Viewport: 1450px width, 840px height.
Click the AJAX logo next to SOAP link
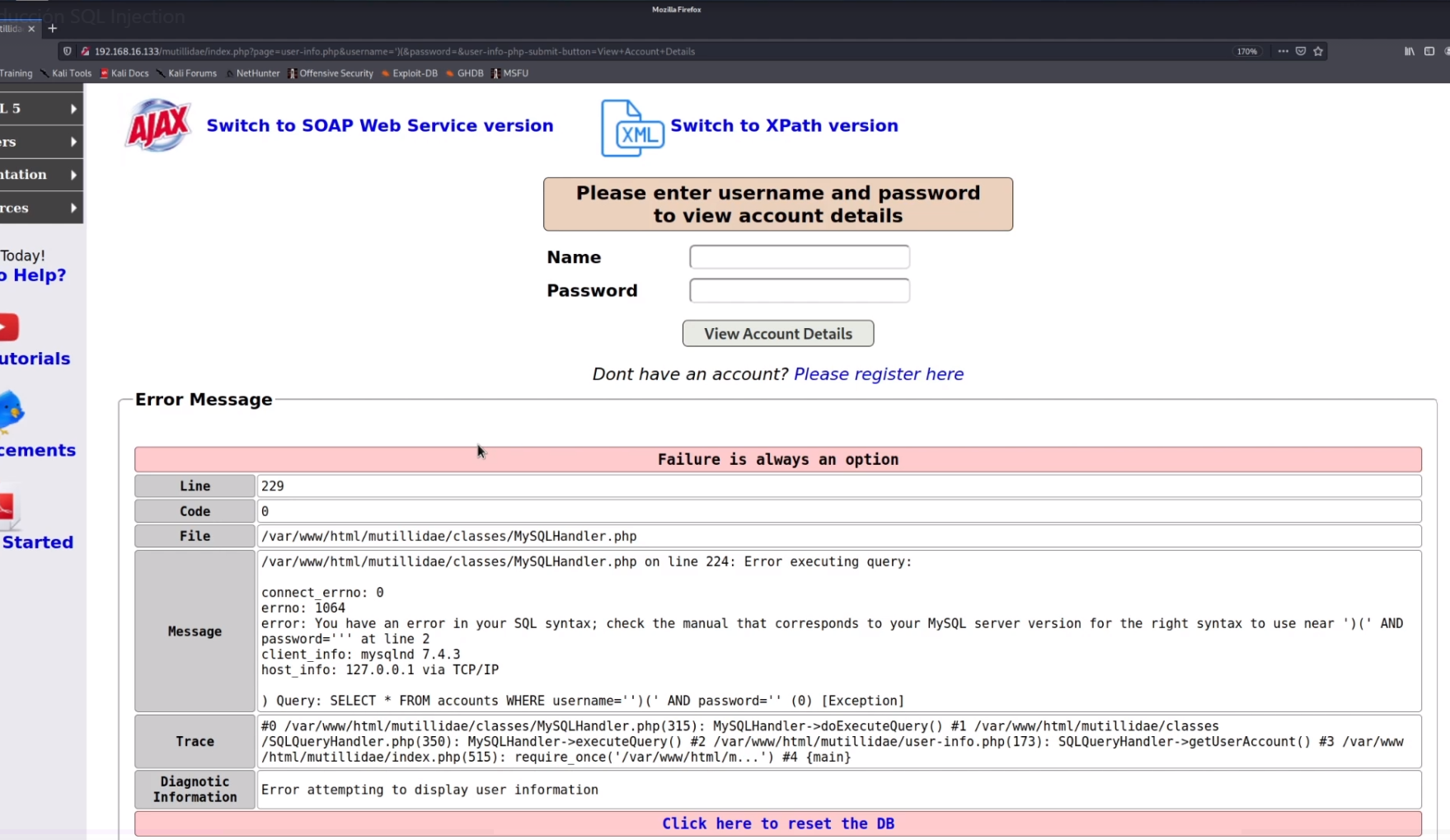[157, 124]
